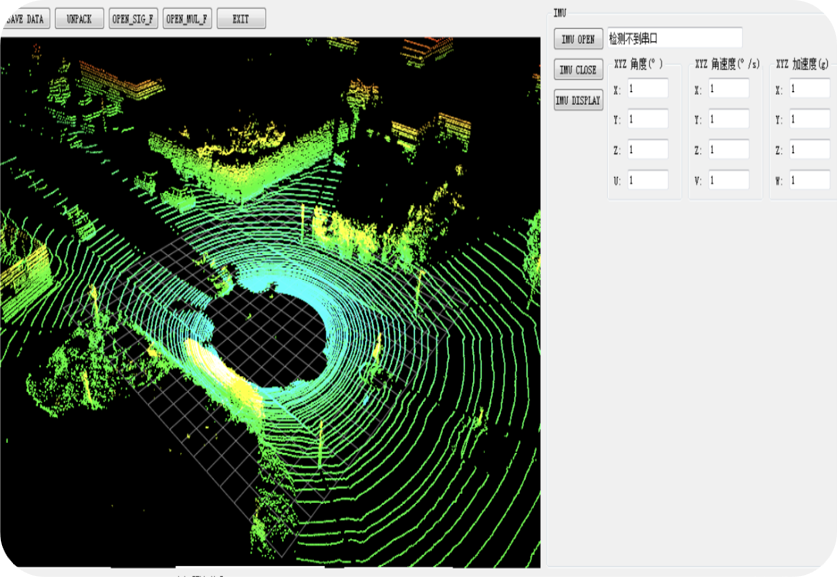838x577 pixels.
Task: Open a single file with OPEN_SIG_F
Action: click(133, 19)
